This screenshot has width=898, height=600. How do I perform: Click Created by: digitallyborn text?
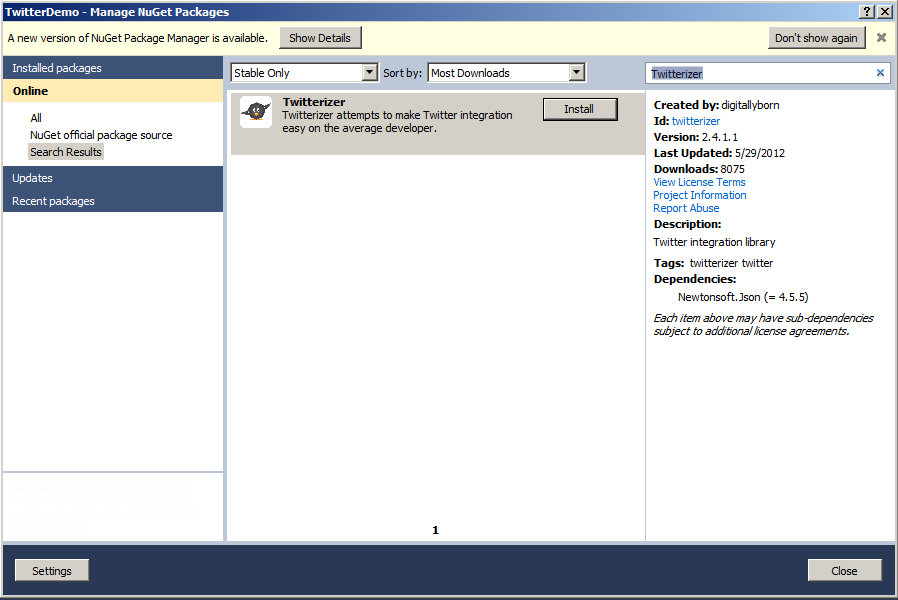pos(716,105)
